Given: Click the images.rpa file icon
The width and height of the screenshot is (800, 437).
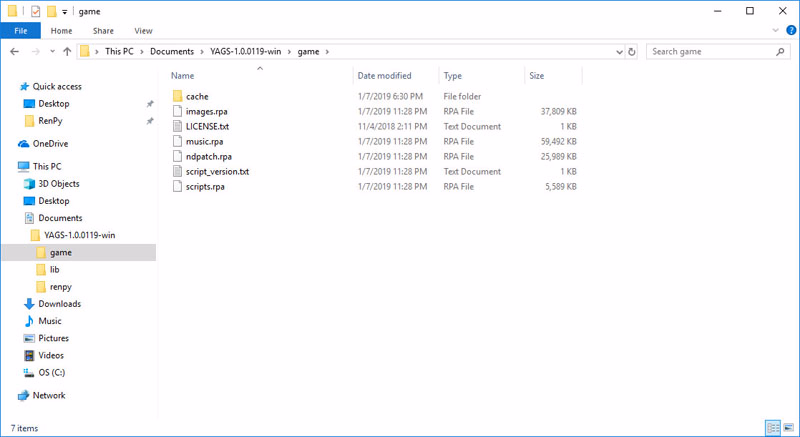Looking at the screenshot, I should click(178, 111).
